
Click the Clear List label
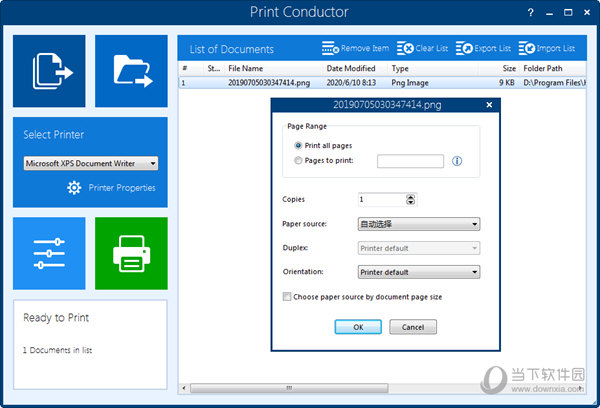coord(432,48)
